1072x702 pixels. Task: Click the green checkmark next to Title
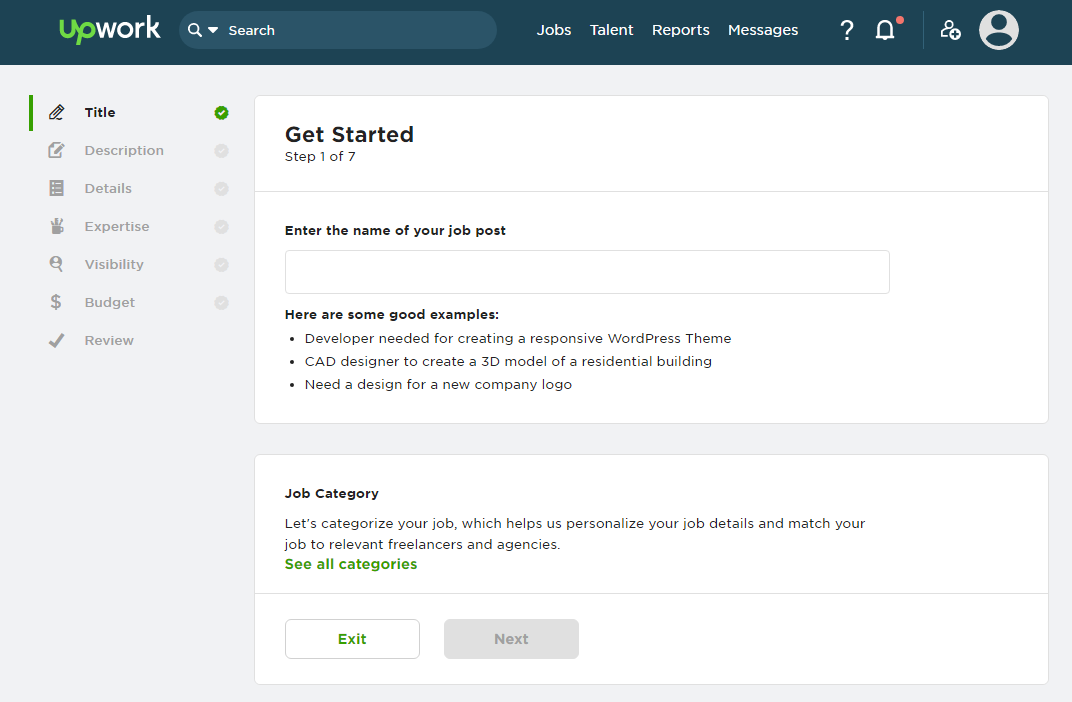221,113
